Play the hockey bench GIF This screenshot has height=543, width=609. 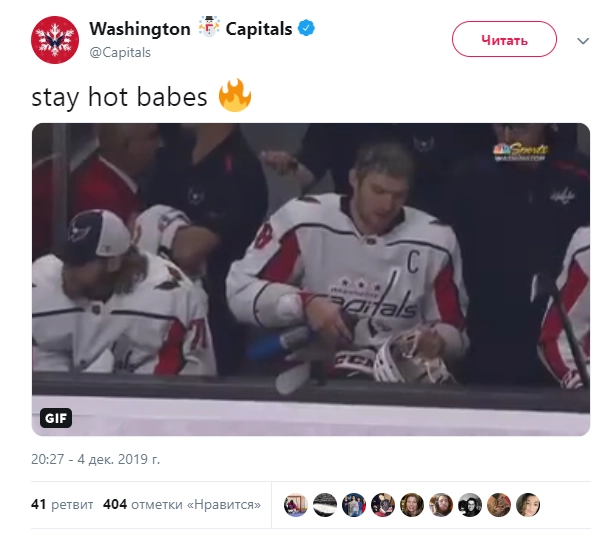311,279
